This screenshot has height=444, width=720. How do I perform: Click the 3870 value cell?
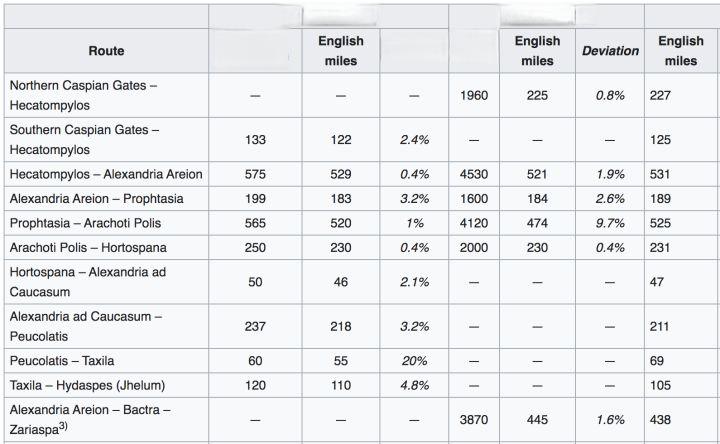click(474, 416)
